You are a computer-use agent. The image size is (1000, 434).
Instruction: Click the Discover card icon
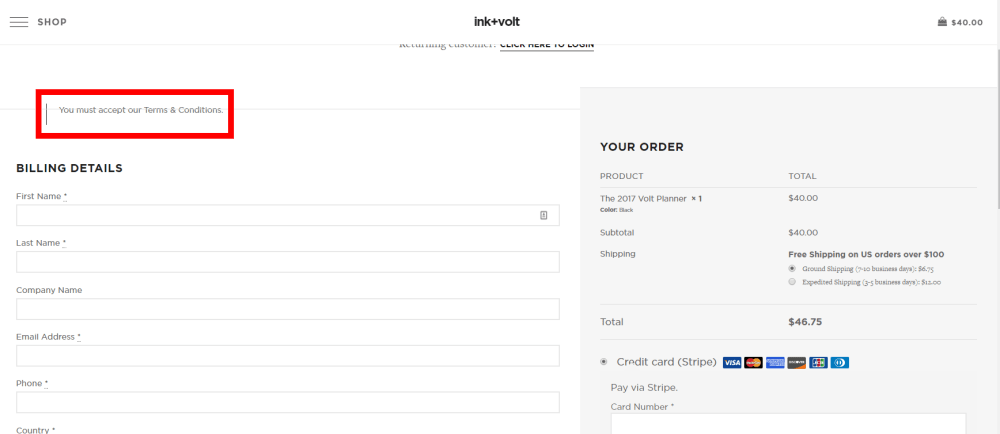click(797, 362)
